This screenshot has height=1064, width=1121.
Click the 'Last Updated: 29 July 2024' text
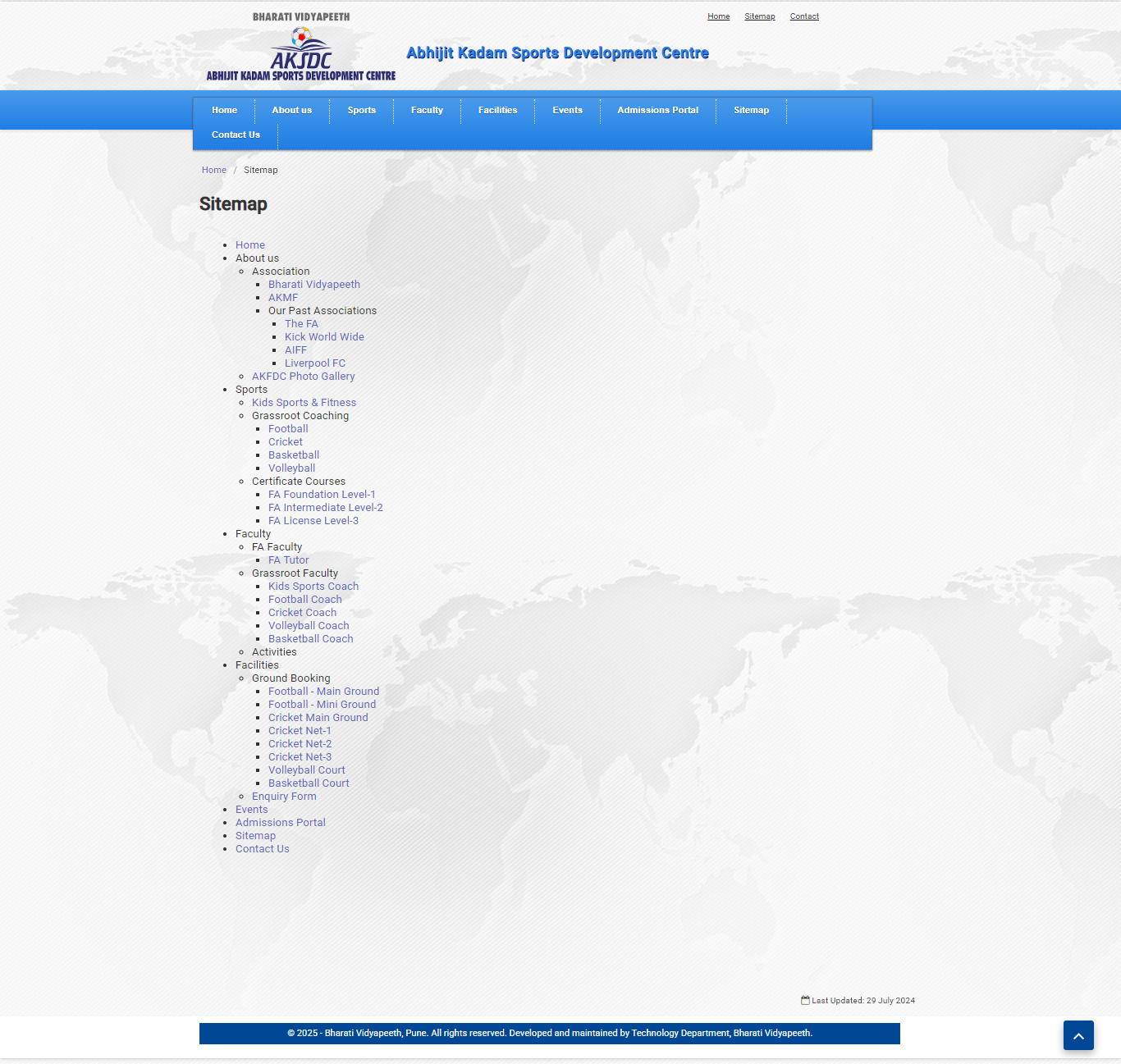click(x=863, y=1001)
